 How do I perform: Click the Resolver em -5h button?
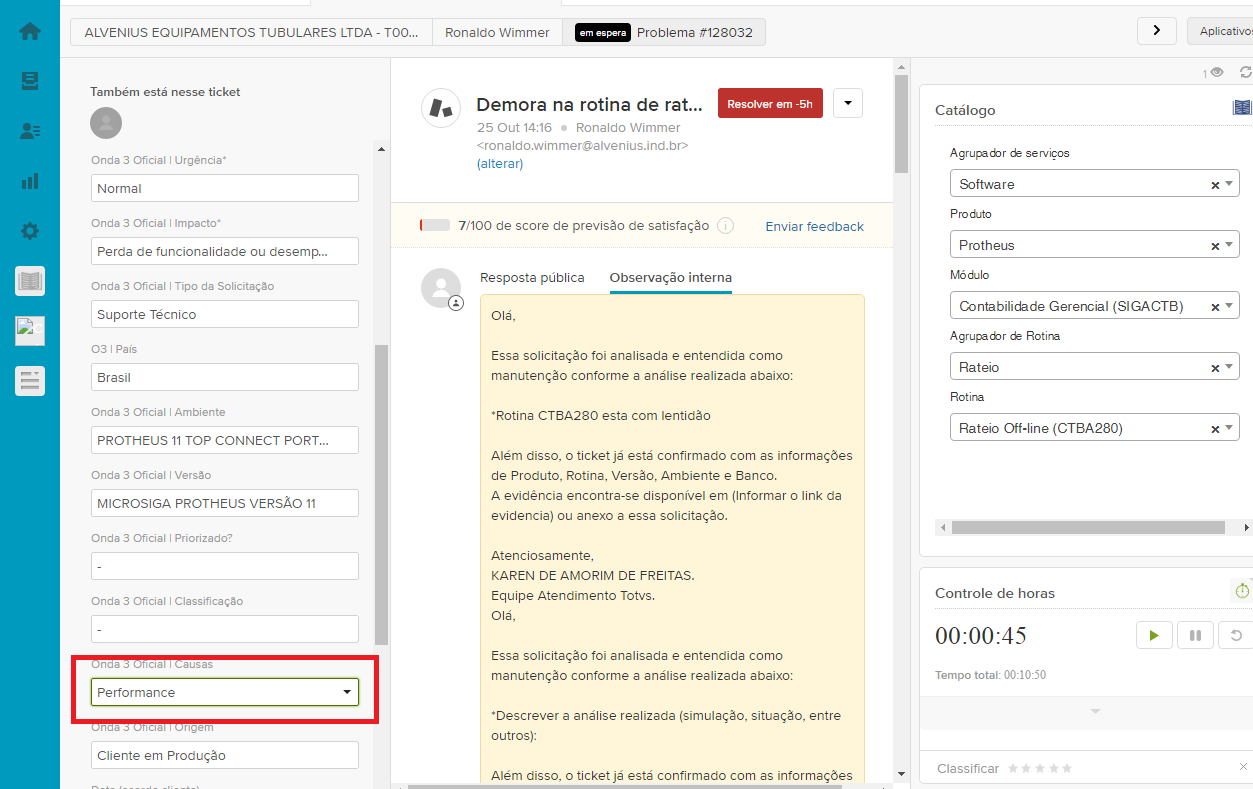coord(770,103)
